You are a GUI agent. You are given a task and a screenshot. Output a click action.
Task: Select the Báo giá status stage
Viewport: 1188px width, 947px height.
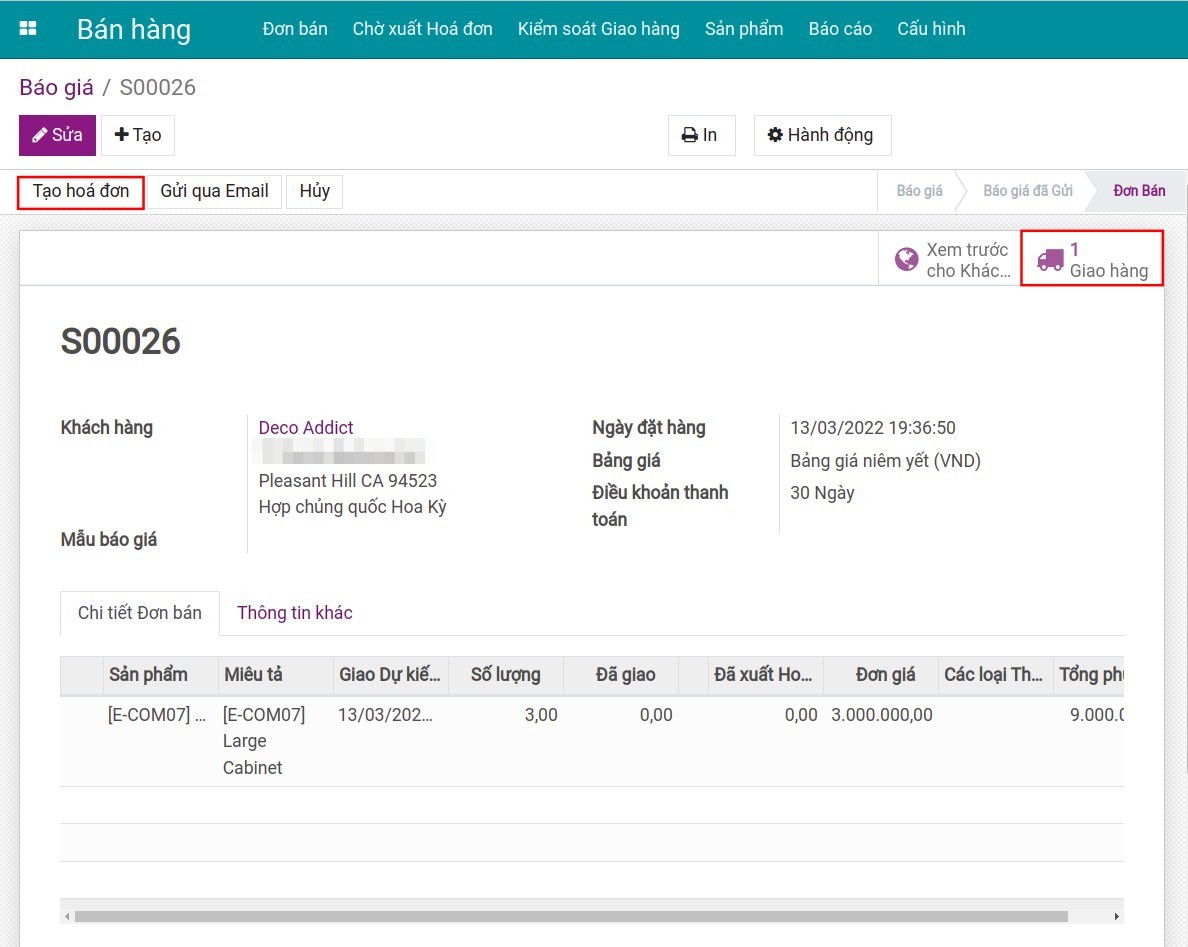click(920, 191)
